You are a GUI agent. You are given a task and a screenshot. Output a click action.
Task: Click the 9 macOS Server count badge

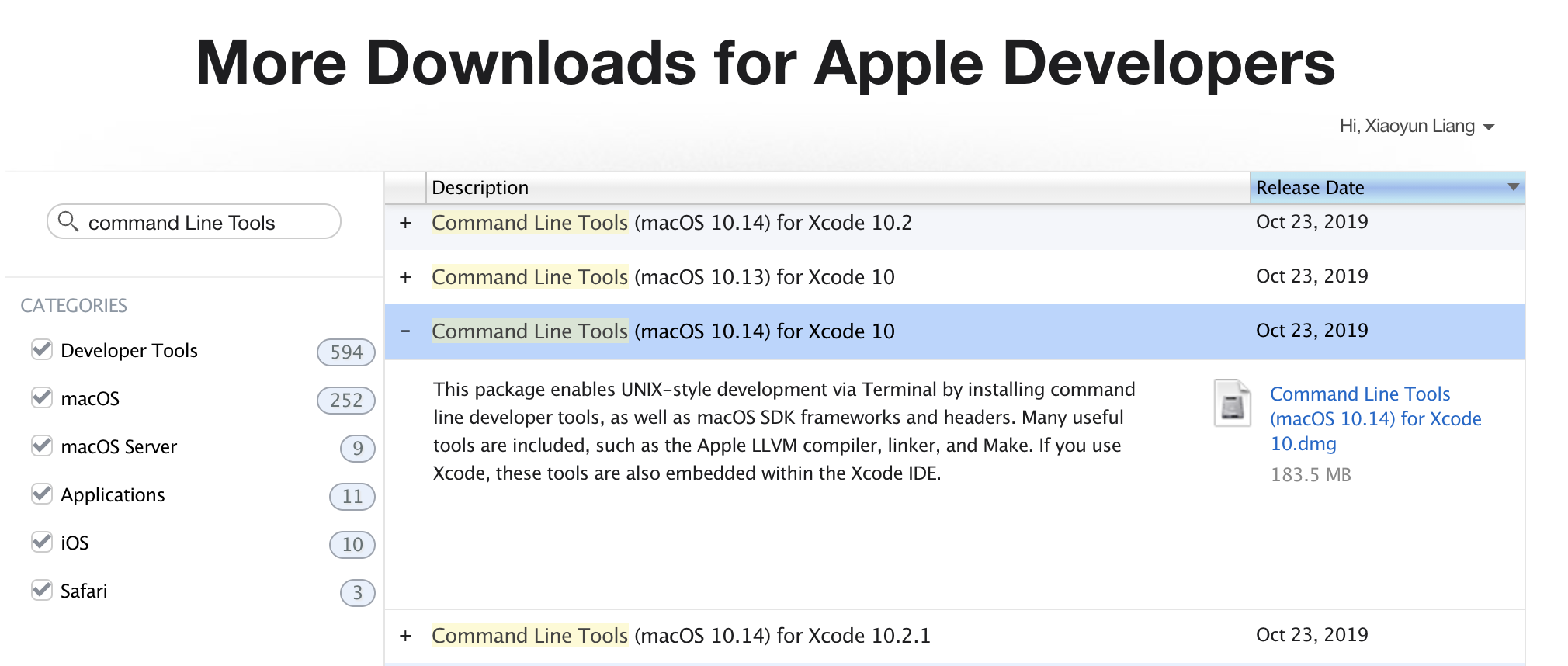pos(358,448)
